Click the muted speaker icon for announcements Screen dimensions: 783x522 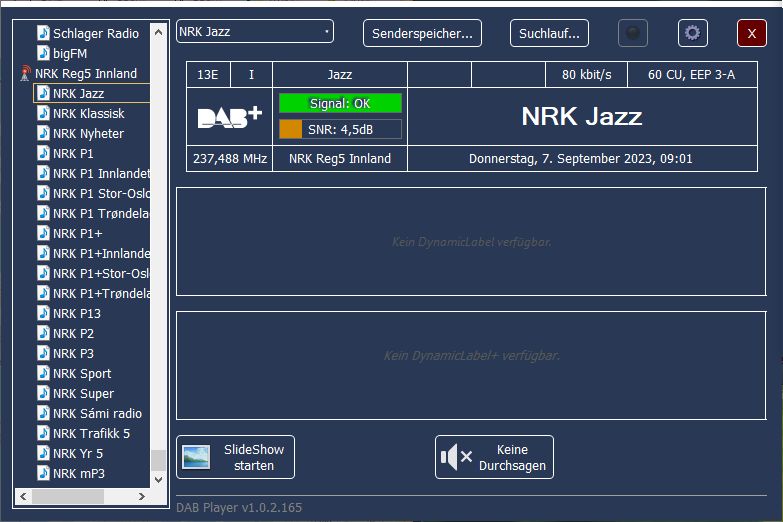click(x=457, y=457)
